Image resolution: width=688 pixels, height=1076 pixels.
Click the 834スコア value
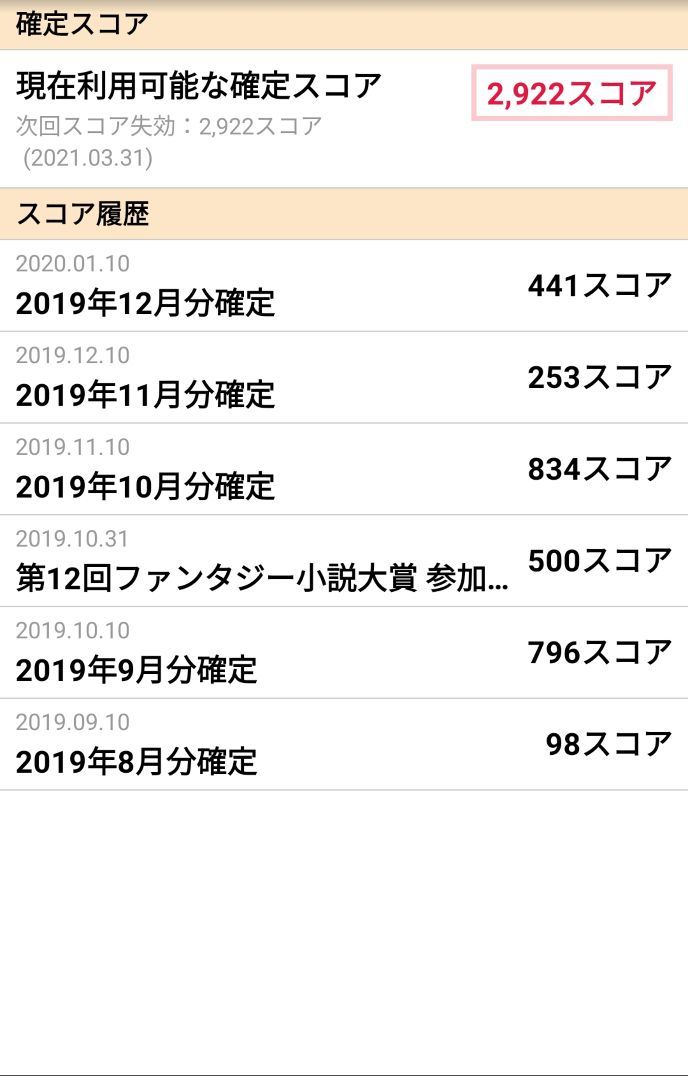pyautogui.click(x=599, y=469)
